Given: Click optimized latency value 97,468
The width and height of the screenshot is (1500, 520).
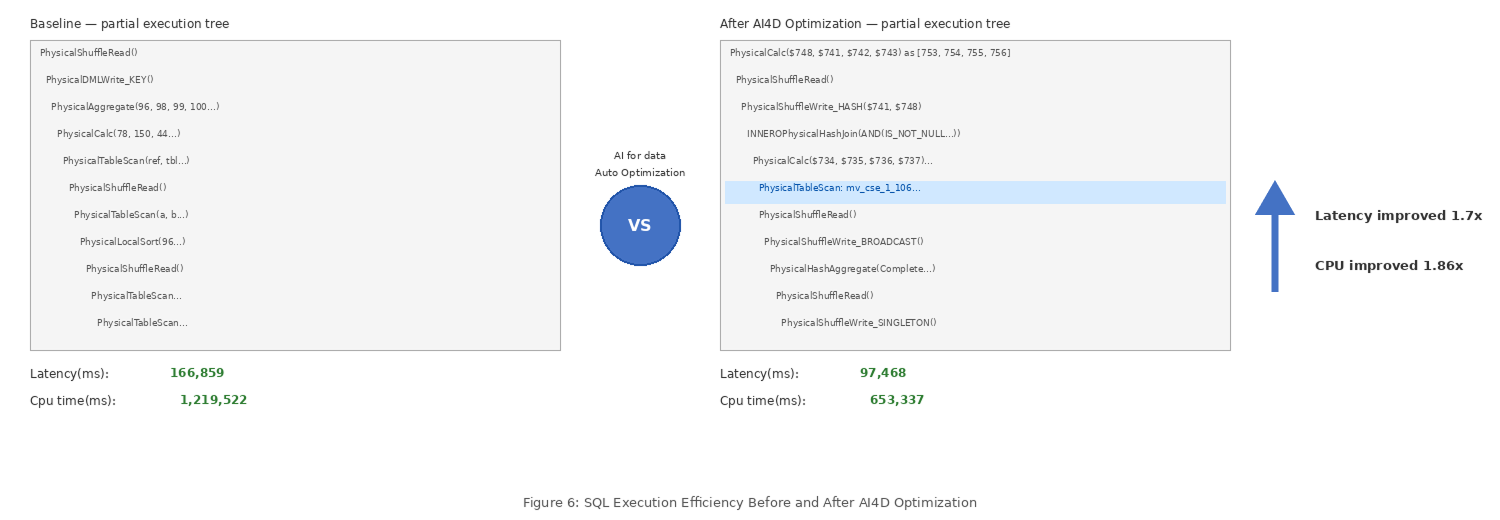Looking at the screenshot, I should point(883,373).
